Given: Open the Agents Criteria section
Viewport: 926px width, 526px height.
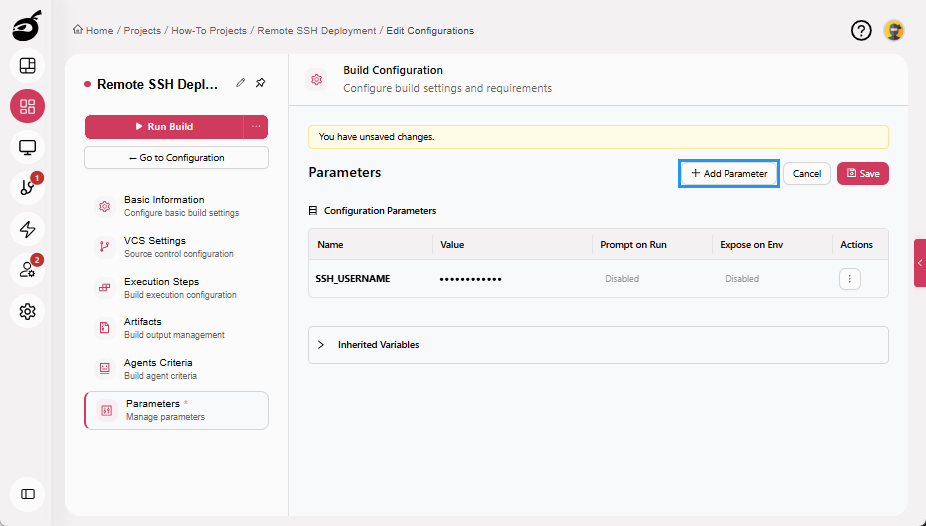Looking at the screenshot, I should 176,368.
